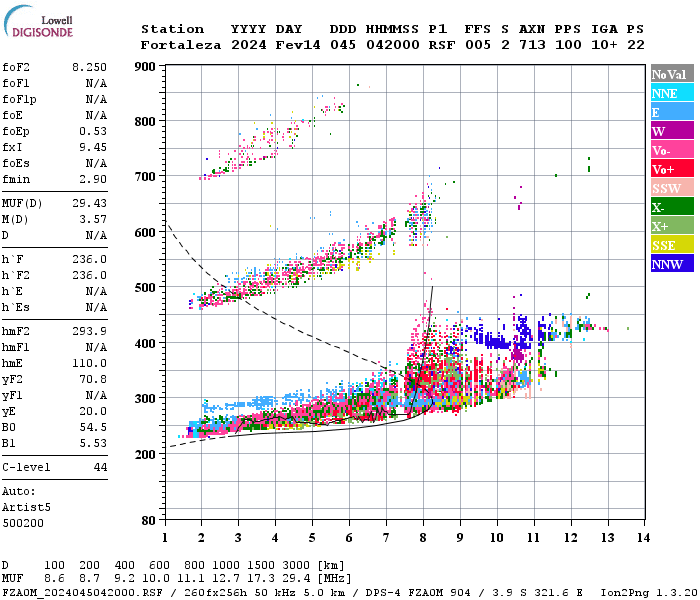Click the C-level value 44
The width and height of the screenshot is (700, 600).
click(x=100, y=467)
